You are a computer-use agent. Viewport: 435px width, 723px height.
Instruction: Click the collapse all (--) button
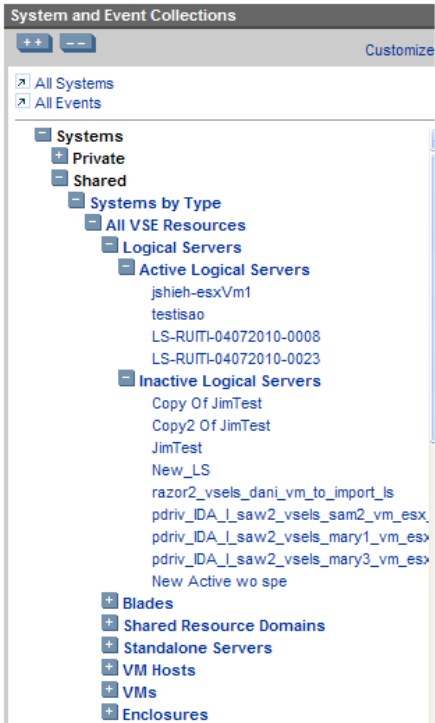pyautogui.click(x=77, y=43)
